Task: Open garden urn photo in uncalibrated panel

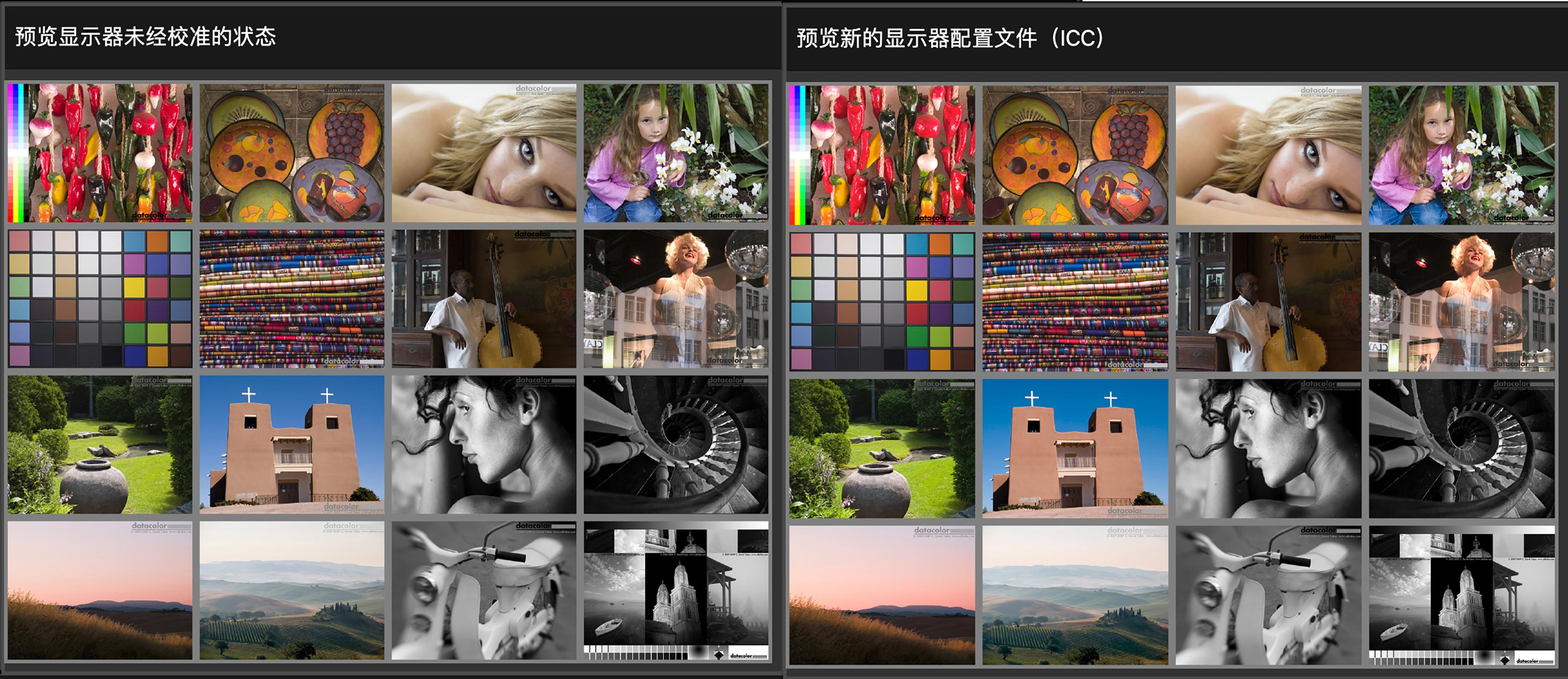Action: pyautogui.click(x=100, y=445)
